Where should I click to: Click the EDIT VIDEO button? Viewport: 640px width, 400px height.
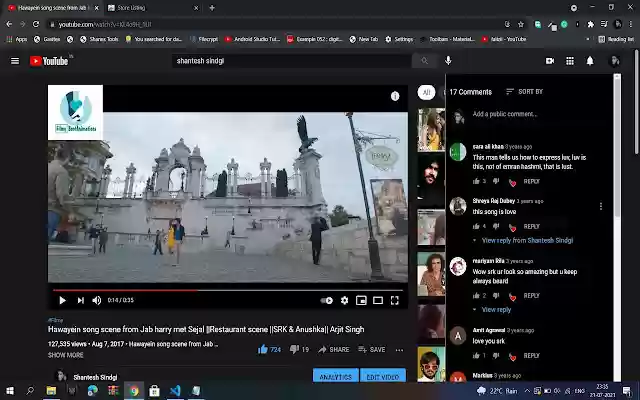tap(383, 376)
